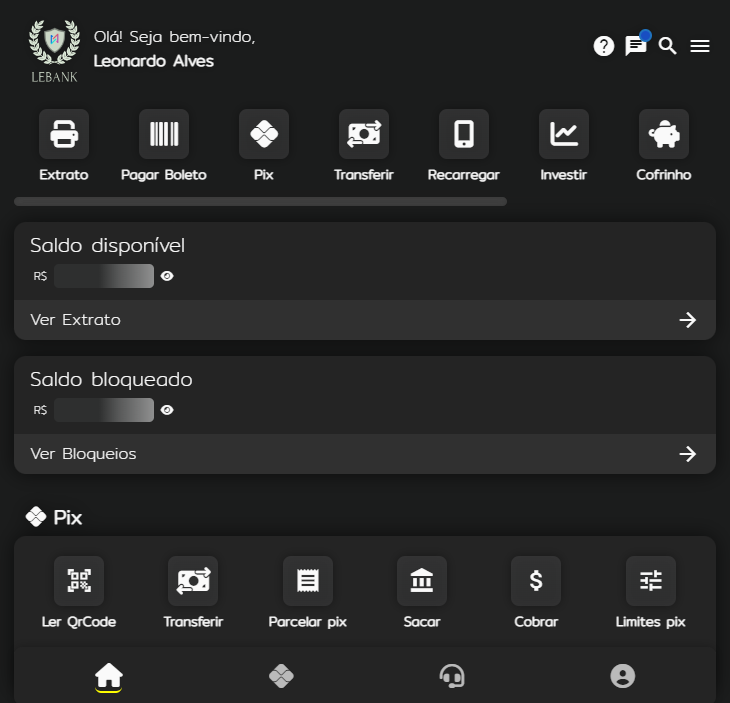
Task: Tap the Recarregar phone icon
Action: 464,134
